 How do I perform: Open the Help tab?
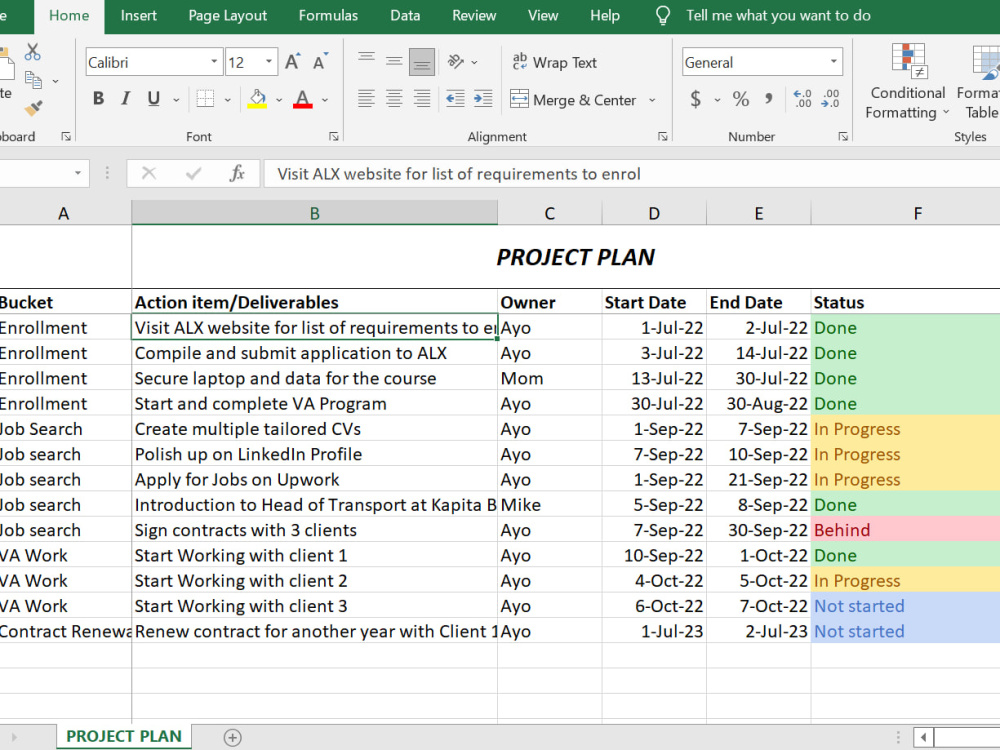coord(605,15)
